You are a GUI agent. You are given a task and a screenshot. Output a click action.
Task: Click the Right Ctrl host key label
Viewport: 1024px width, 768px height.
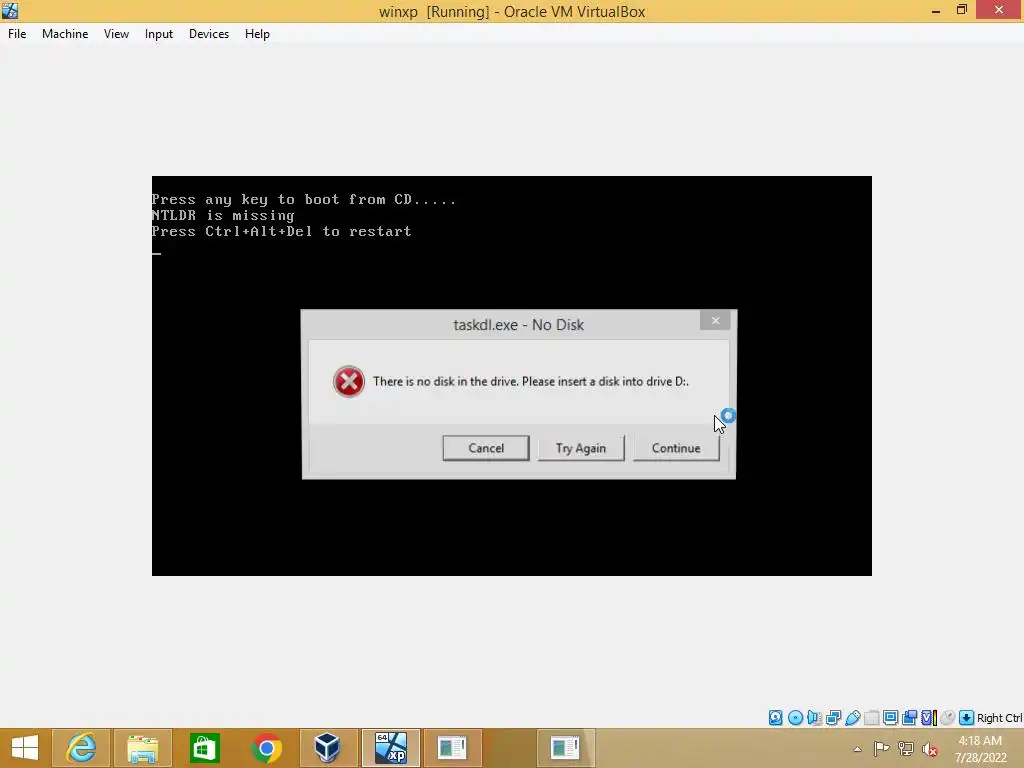(x=999, y=718)
